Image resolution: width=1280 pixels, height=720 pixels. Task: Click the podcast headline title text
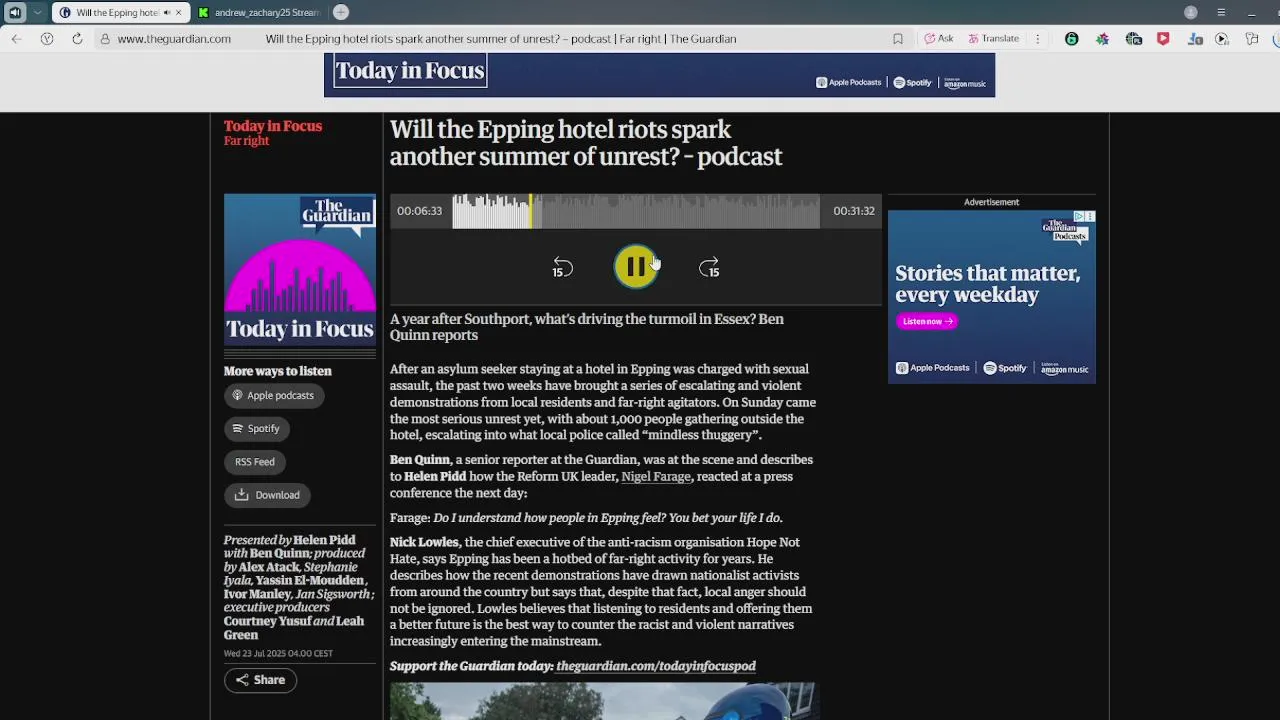tap(586, 144)
